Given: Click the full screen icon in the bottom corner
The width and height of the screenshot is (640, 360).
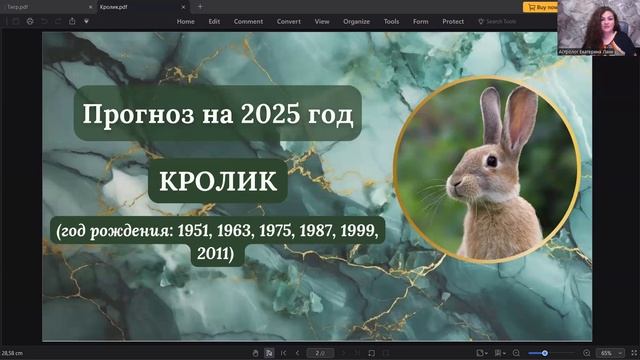Looking at the screenshot, I should [x=634, y=353].
